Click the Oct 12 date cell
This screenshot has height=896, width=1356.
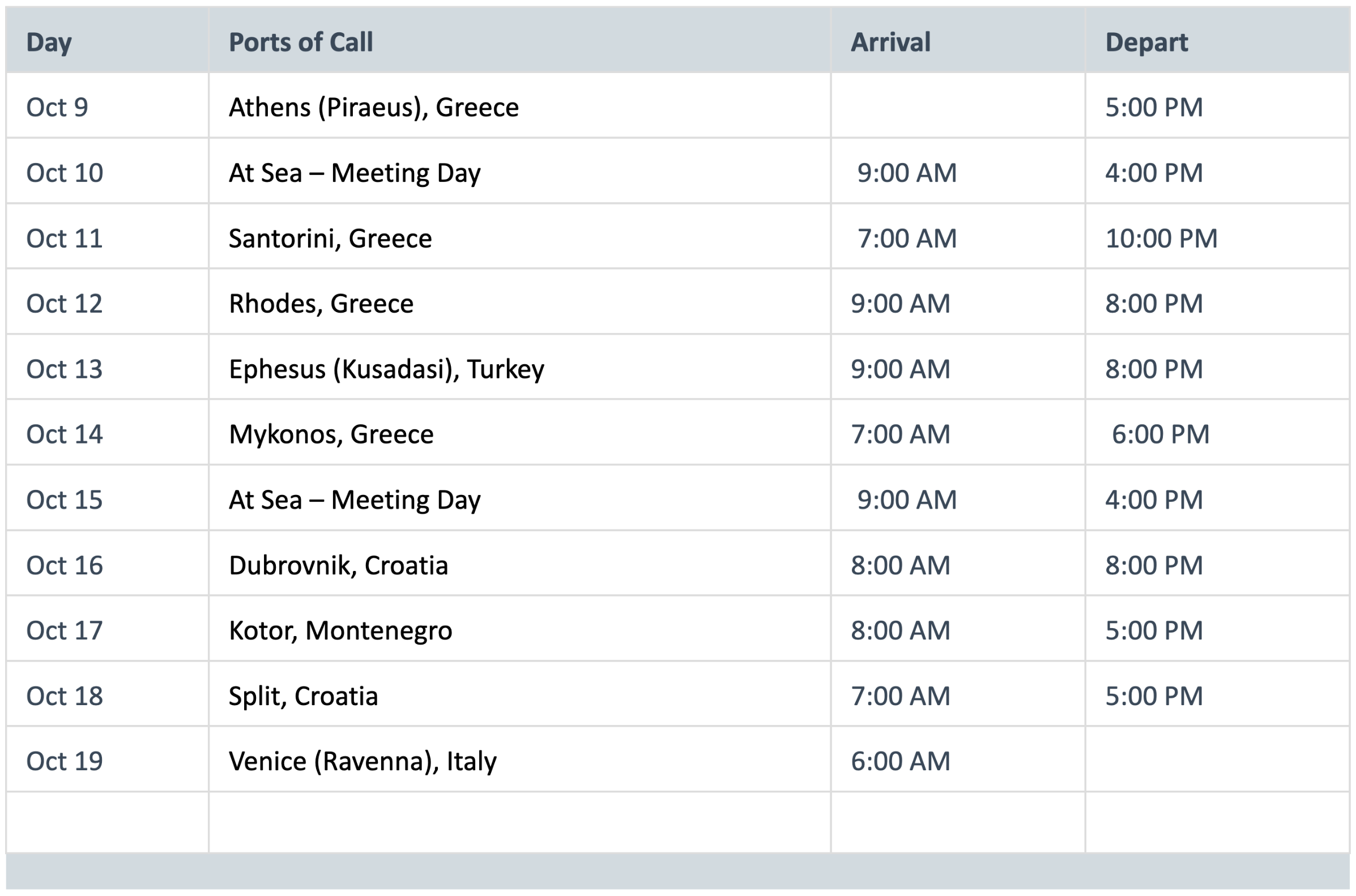pyautogui.click(x=65, y=304)
